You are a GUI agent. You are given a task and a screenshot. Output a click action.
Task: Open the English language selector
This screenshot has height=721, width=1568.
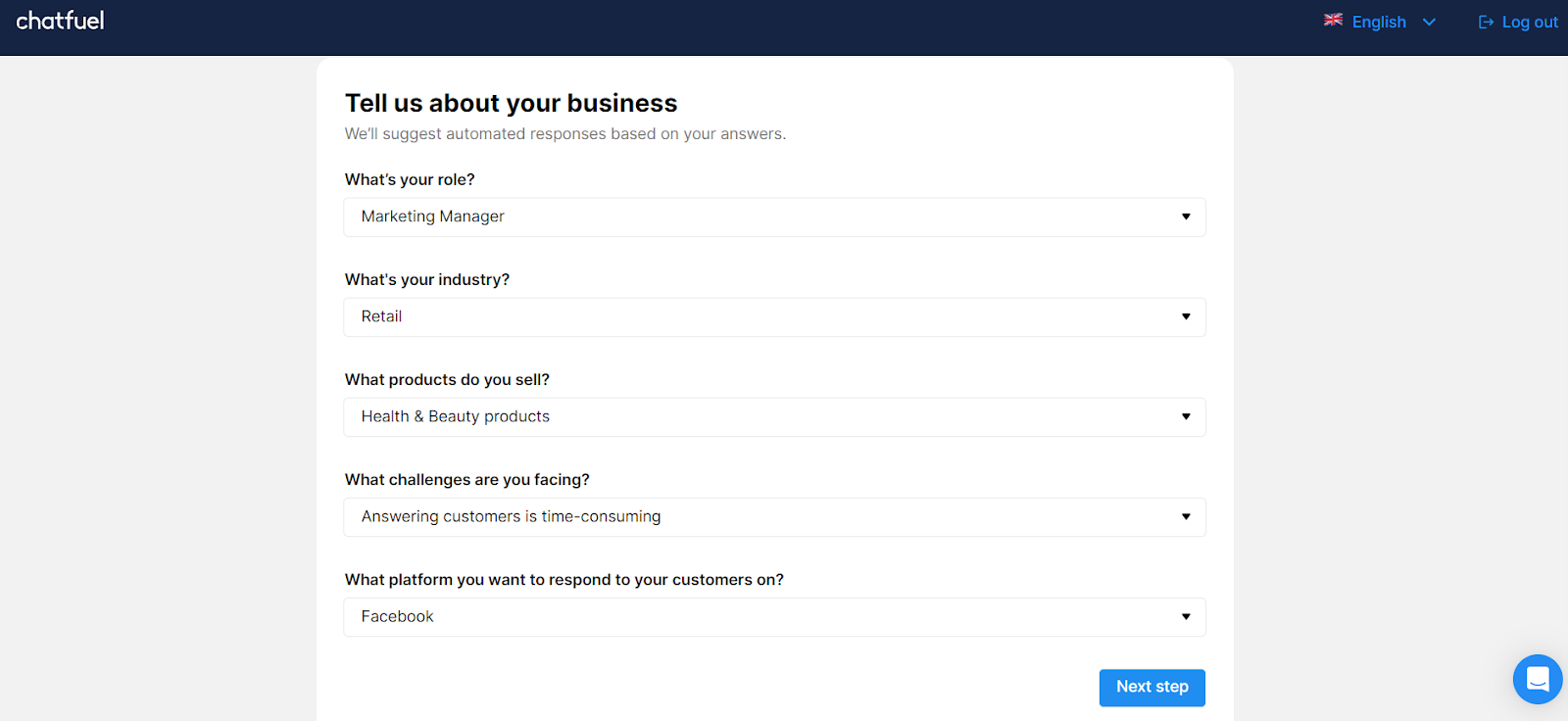tap(1379, 22)
